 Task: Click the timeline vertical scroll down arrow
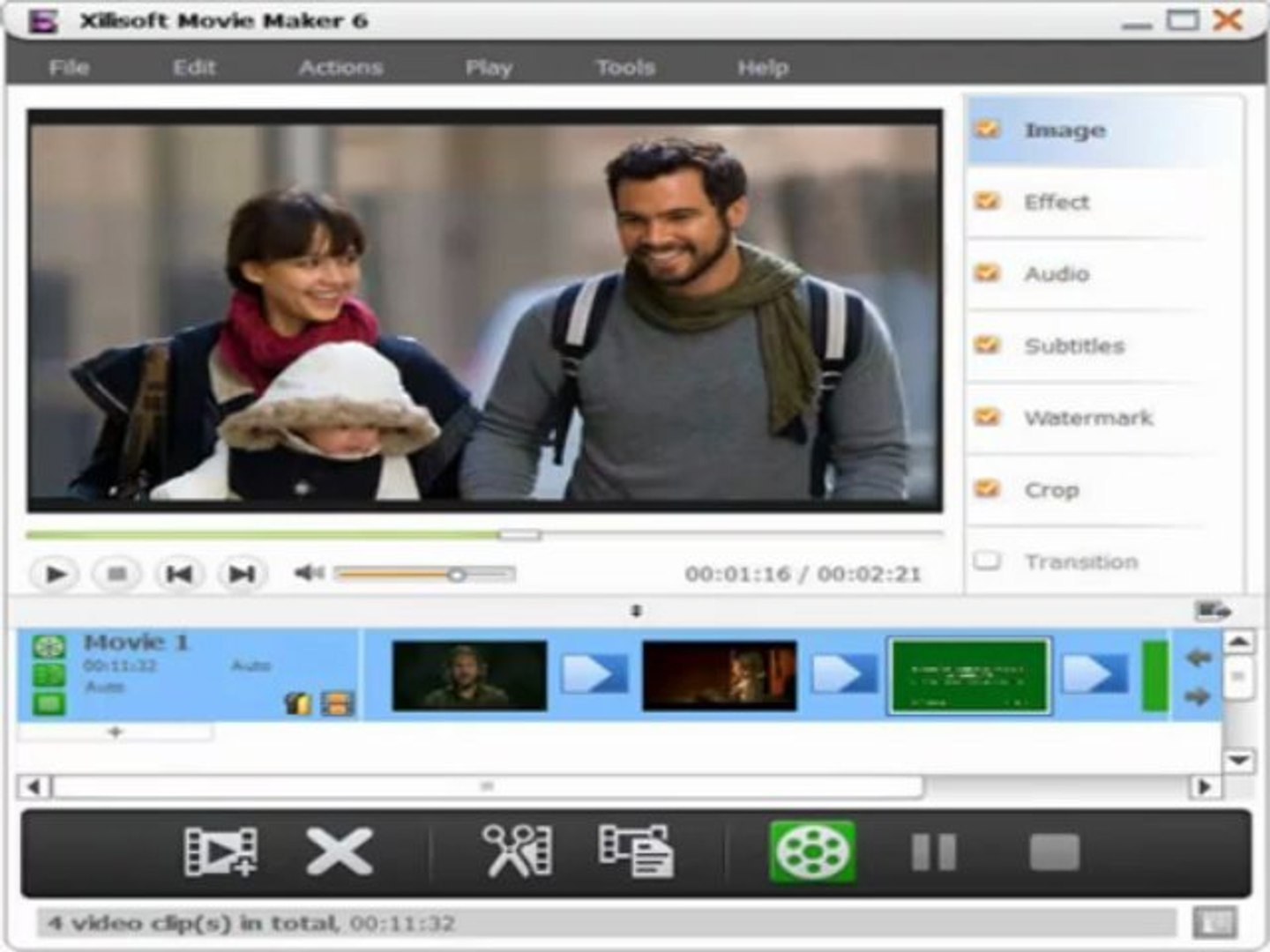pyautogui.click(x=1238, y=760)
